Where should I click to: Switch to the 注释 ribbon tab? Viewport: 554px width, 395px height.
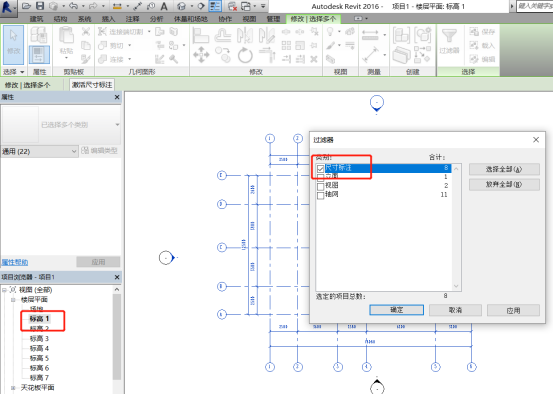[x=132, y=19]
